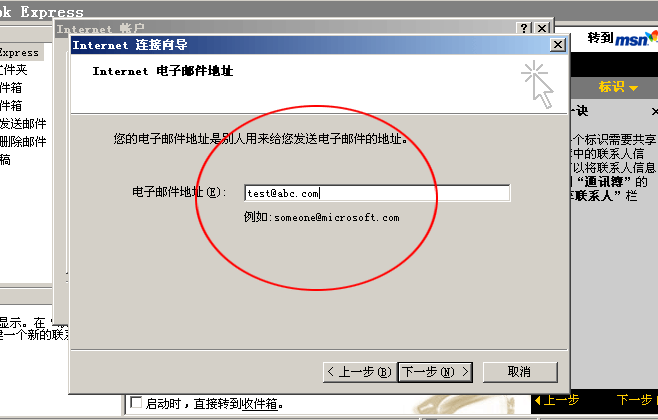Close the Internet 连接向导 dialog
The width and height of the screenshot is (658, 420).
[558, 44]
